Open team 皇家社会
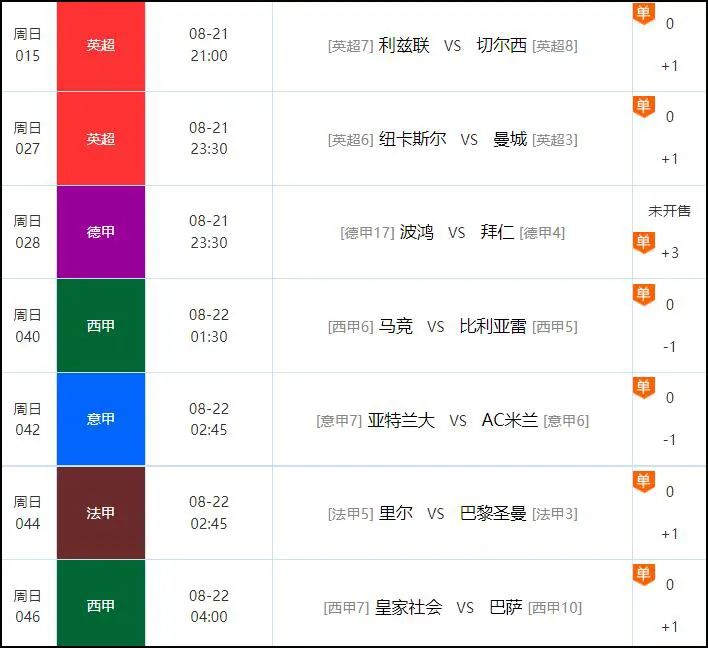The height and width of the screenshot is (648, 708). click(x=408, y=607)
